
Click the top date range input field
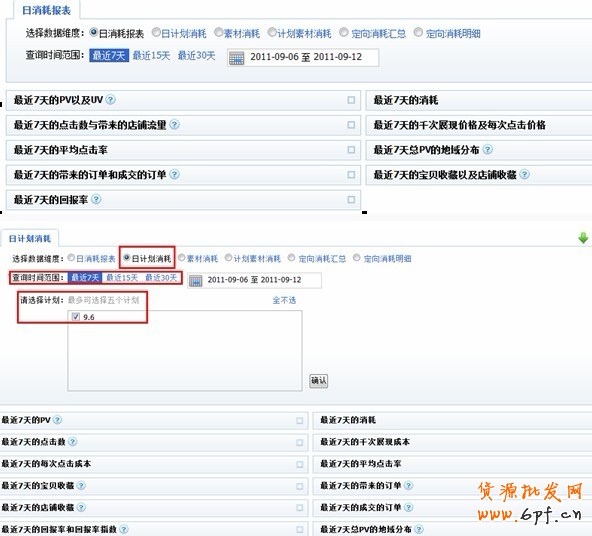click(x=303, y=57)
